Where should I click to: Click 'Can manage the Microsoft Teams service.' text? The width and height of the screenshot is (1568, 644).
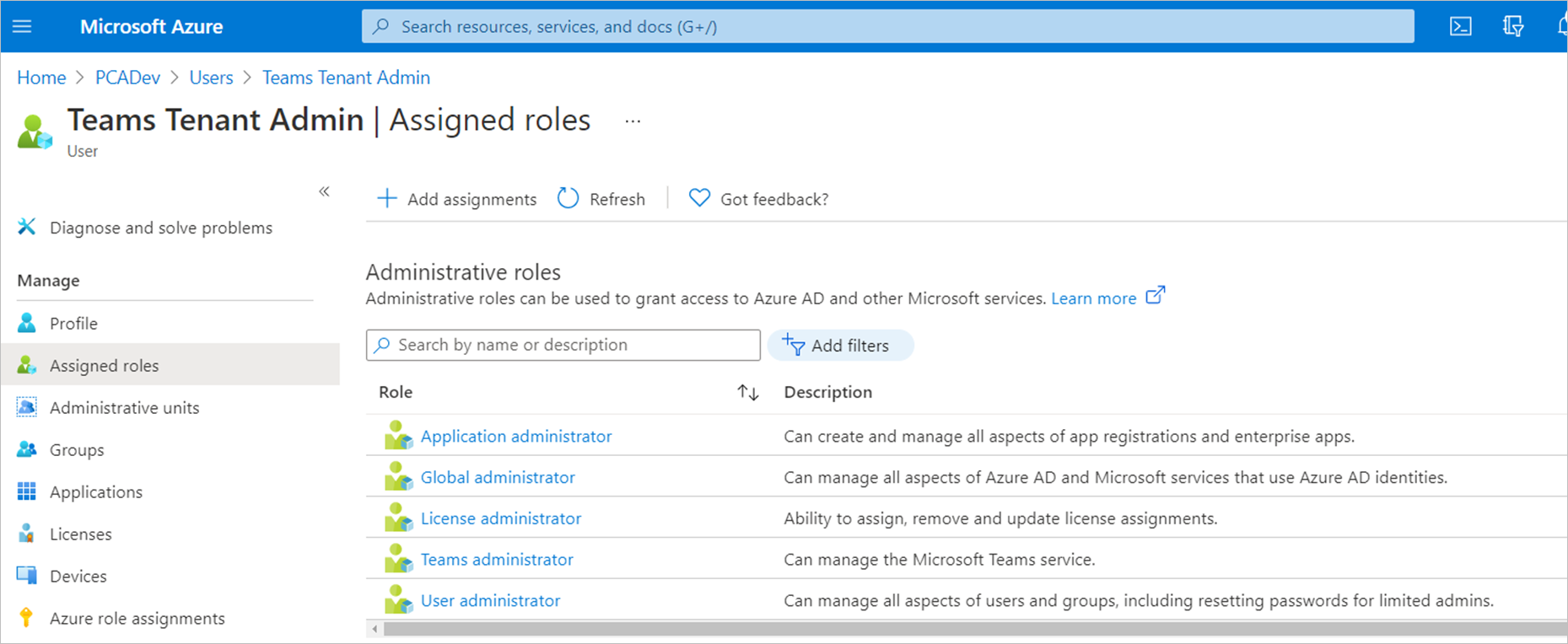(939, 559)
